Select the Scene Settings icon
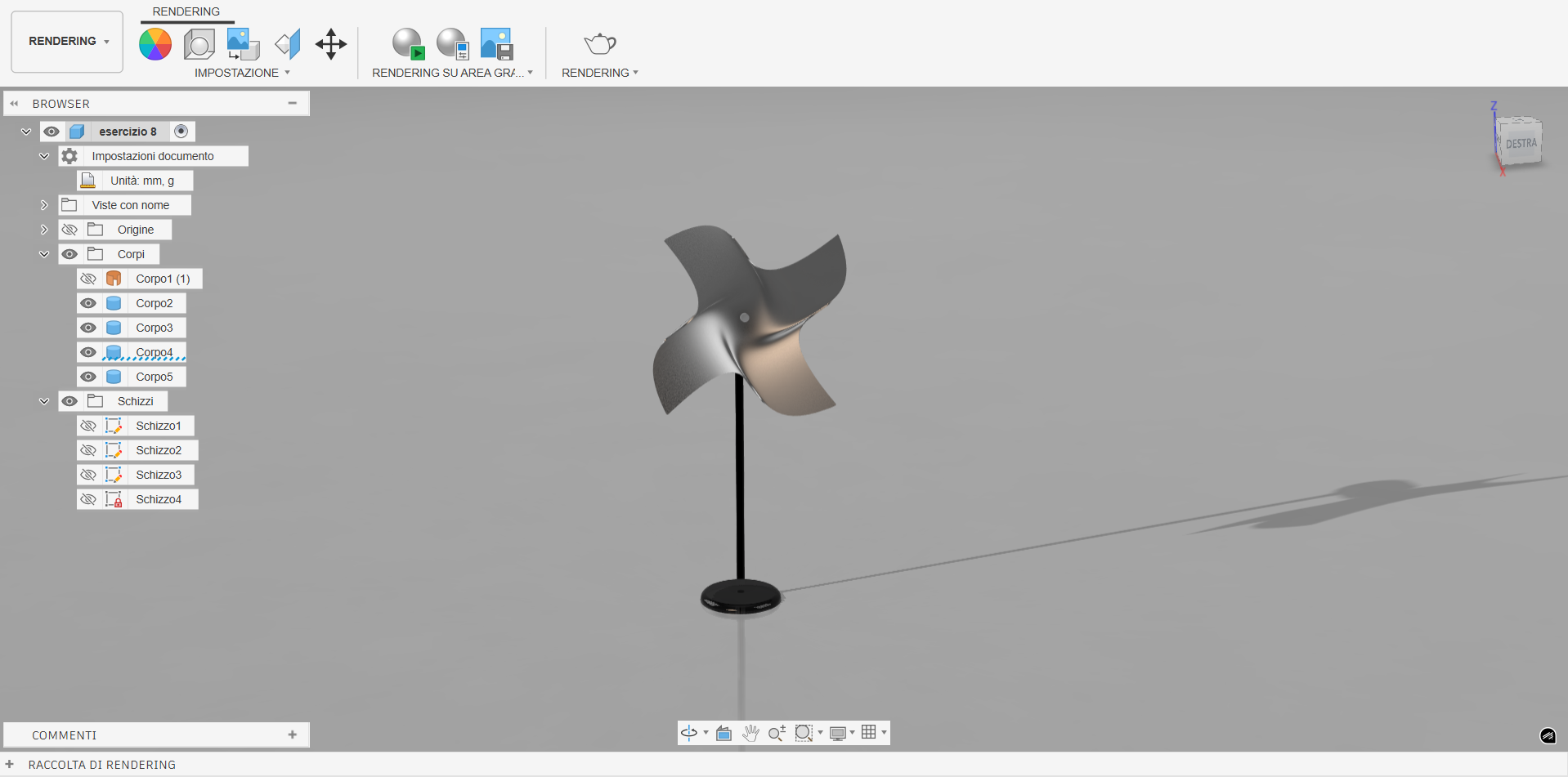The width and height of the screenshot is (1568, 777). pos(199,44)
